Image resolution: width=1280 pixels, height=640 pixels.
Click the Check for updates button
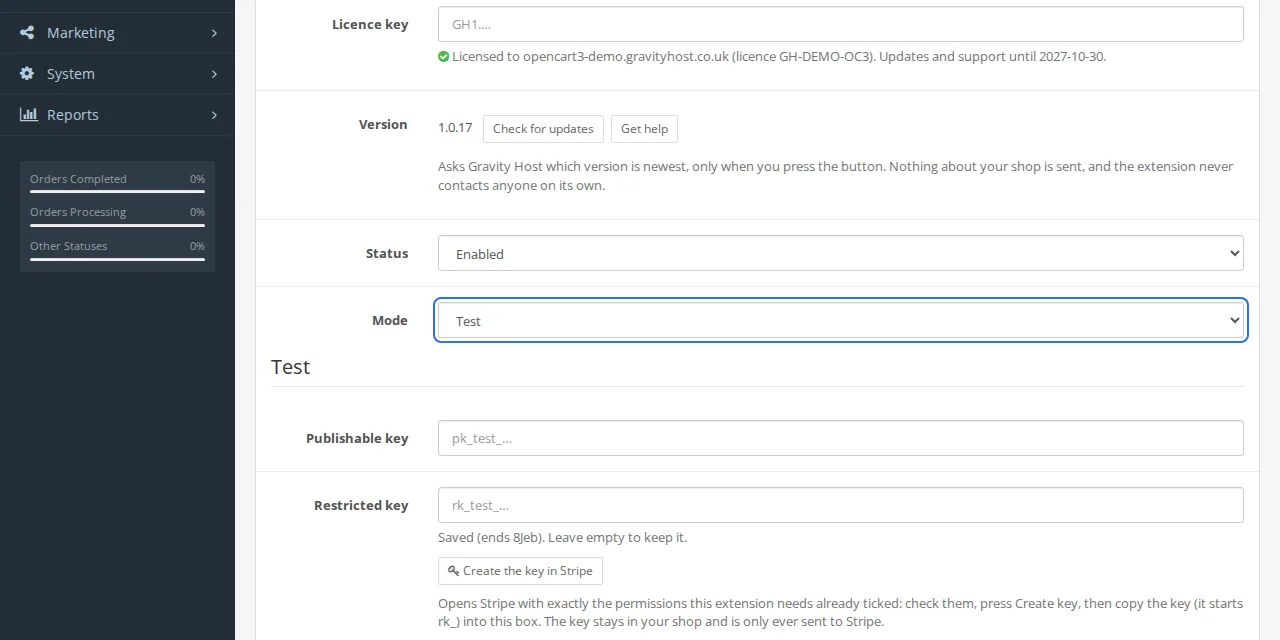point(543,129)
